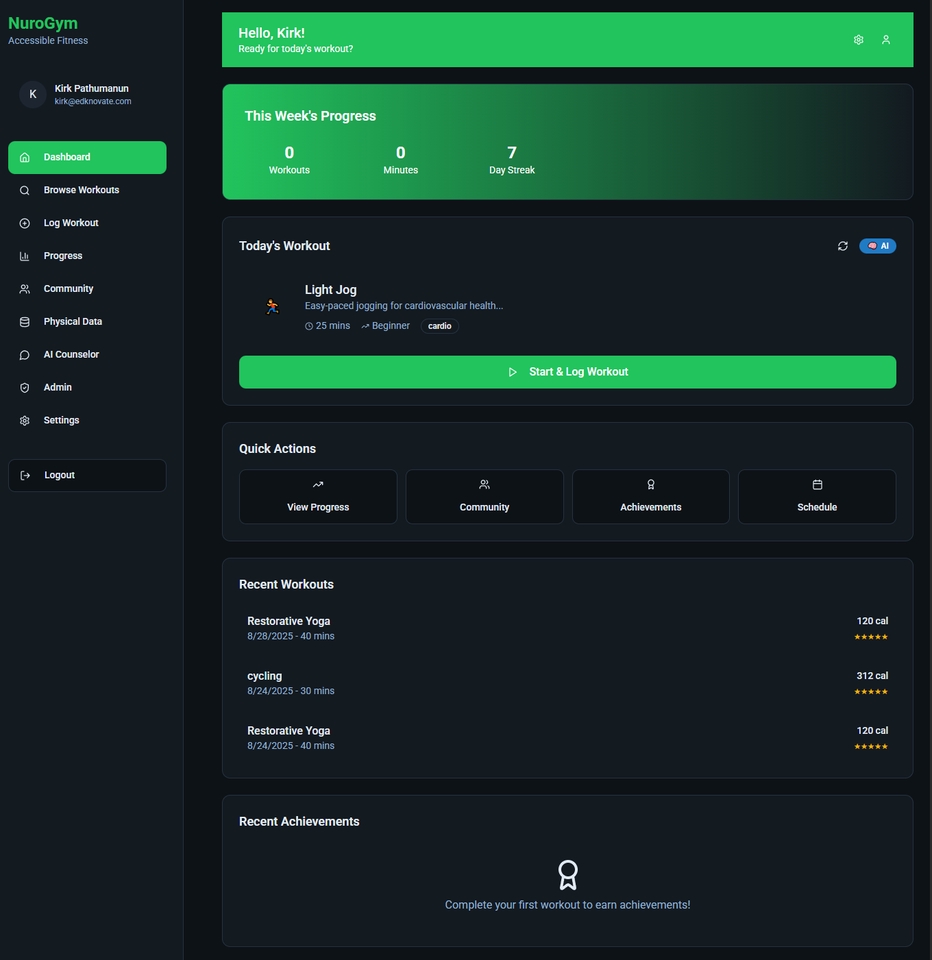Click the Physical Data database icon
Image resolution: width=932 pixels, height=960 pixels.
click(x=24, y=322)
